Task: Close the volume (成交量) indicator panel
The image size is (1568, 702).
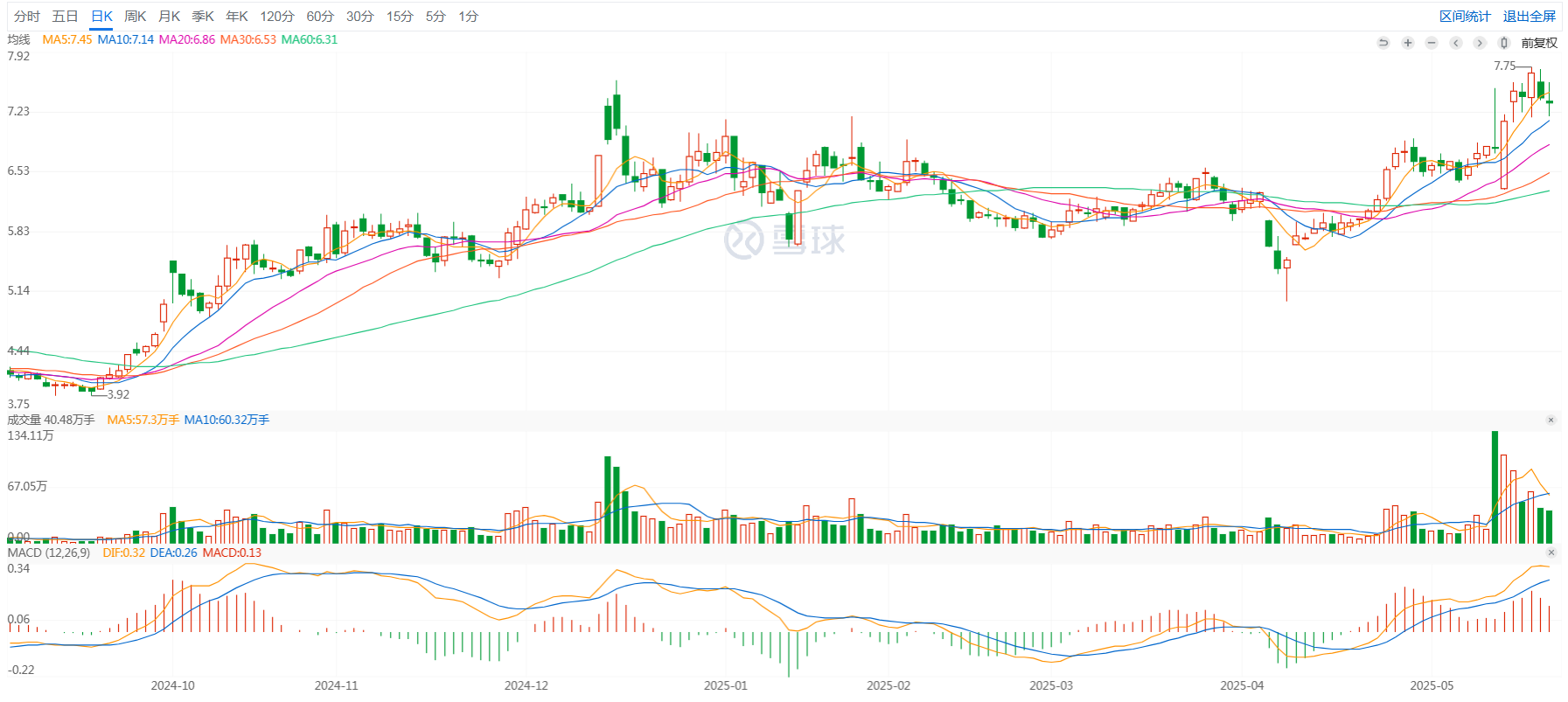Action: 1551,421
